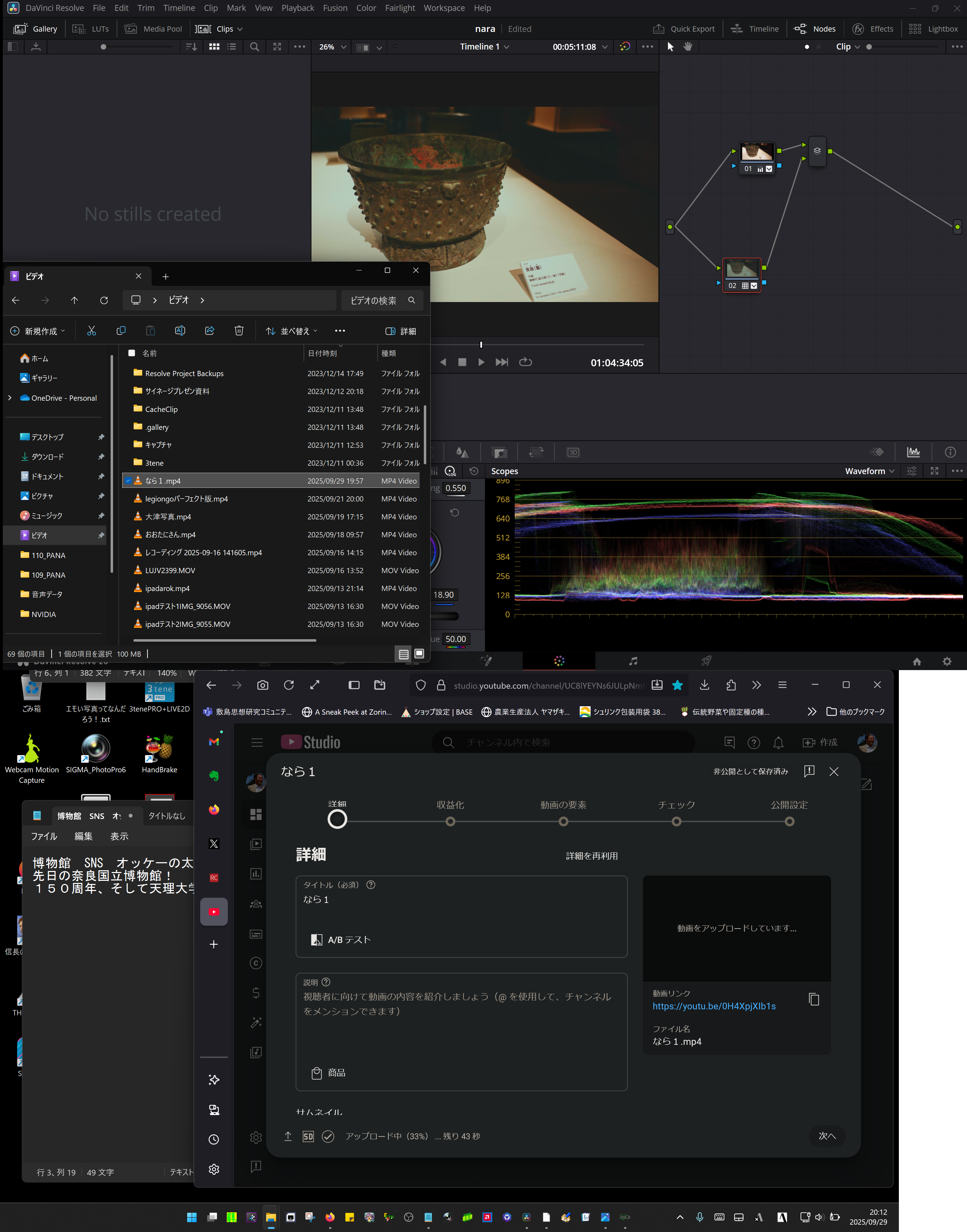This screenshot has width=967, height=1232.
Task: Open the youtu.be video link
Action: [714, 1006]
